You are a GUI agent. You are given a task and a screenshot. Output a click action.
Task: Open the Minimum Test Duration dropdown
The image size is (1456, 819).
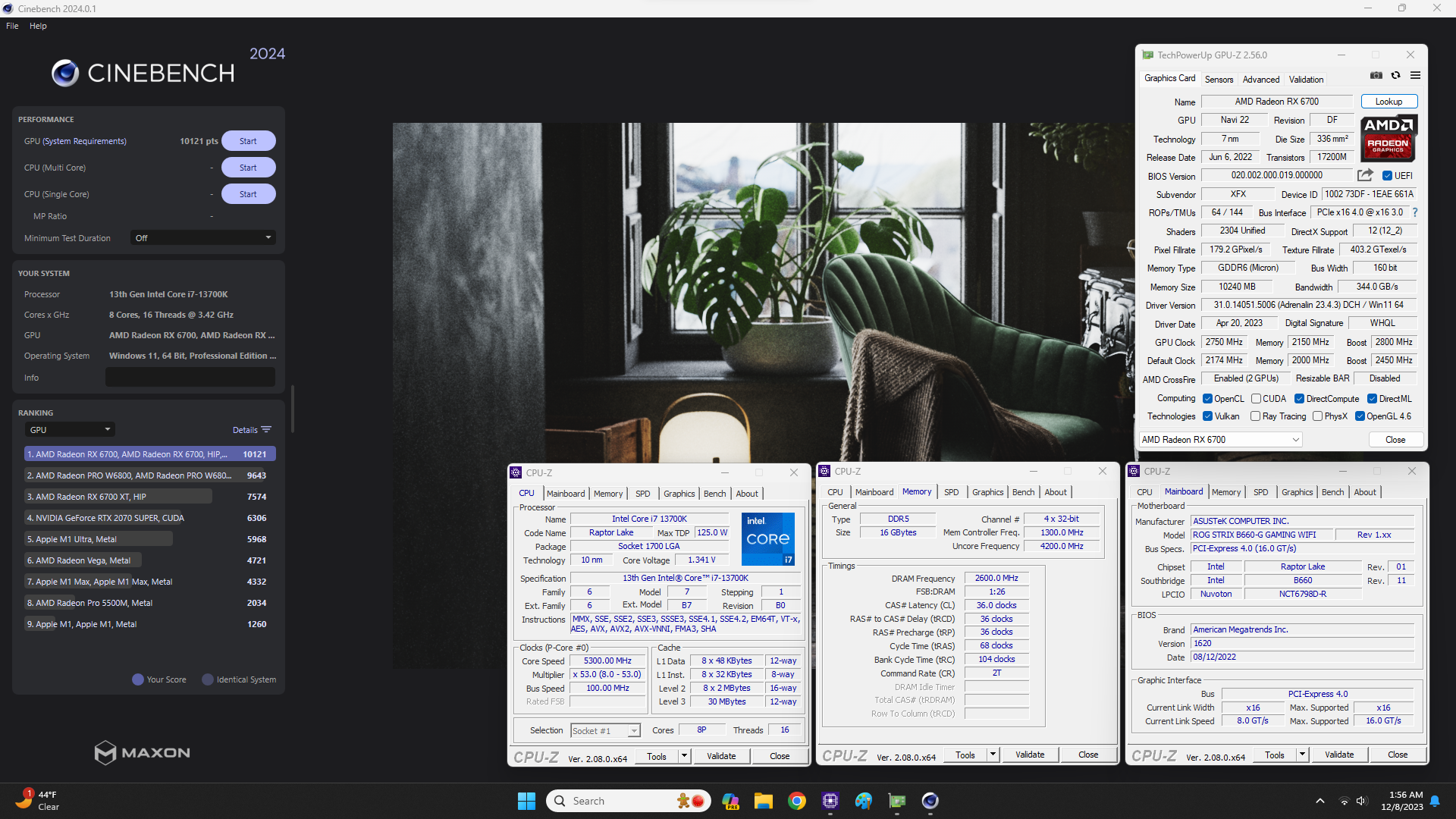(x=202, y=238)
